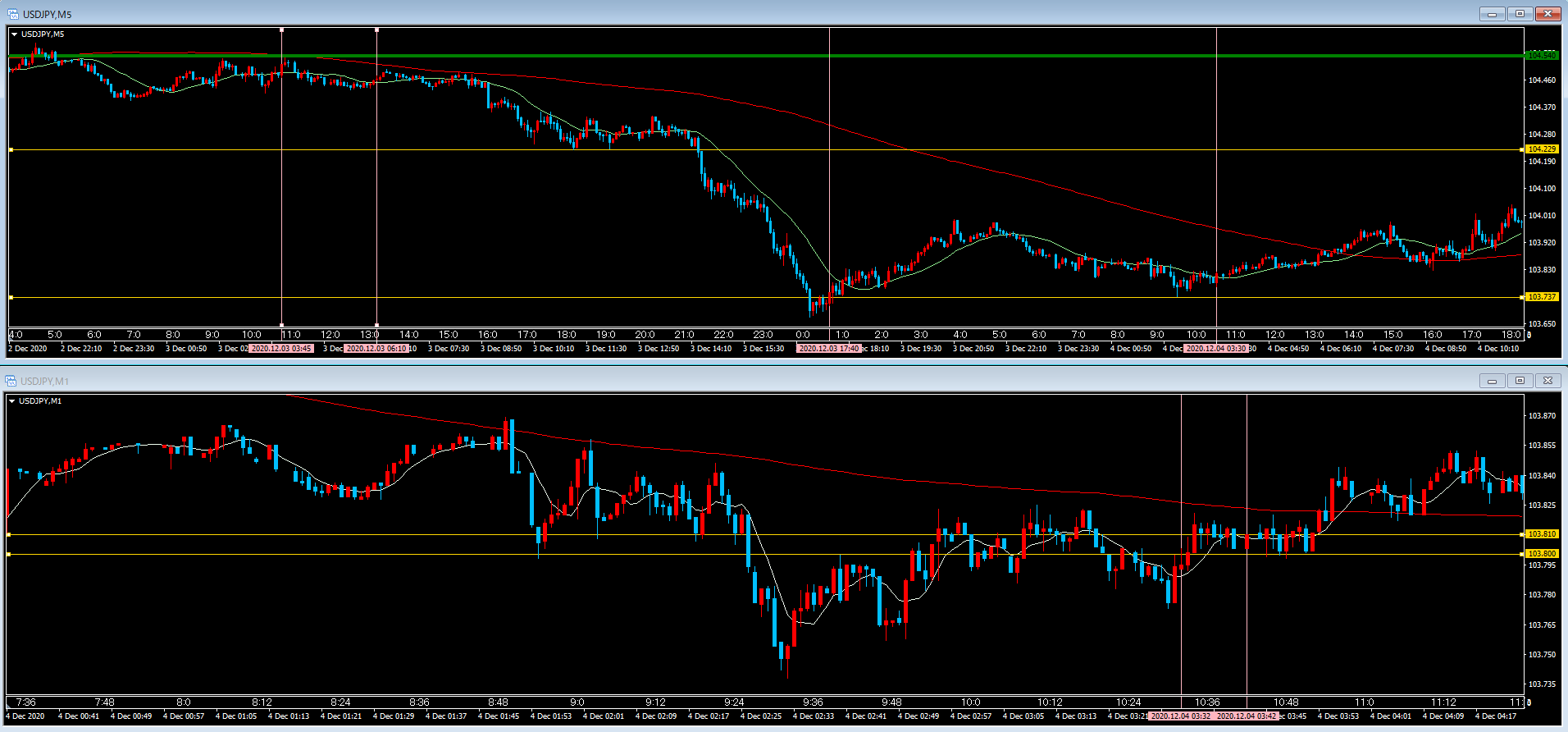
Task: Close the USDJPY,M1 chart window
Action: click(1547, 381)
